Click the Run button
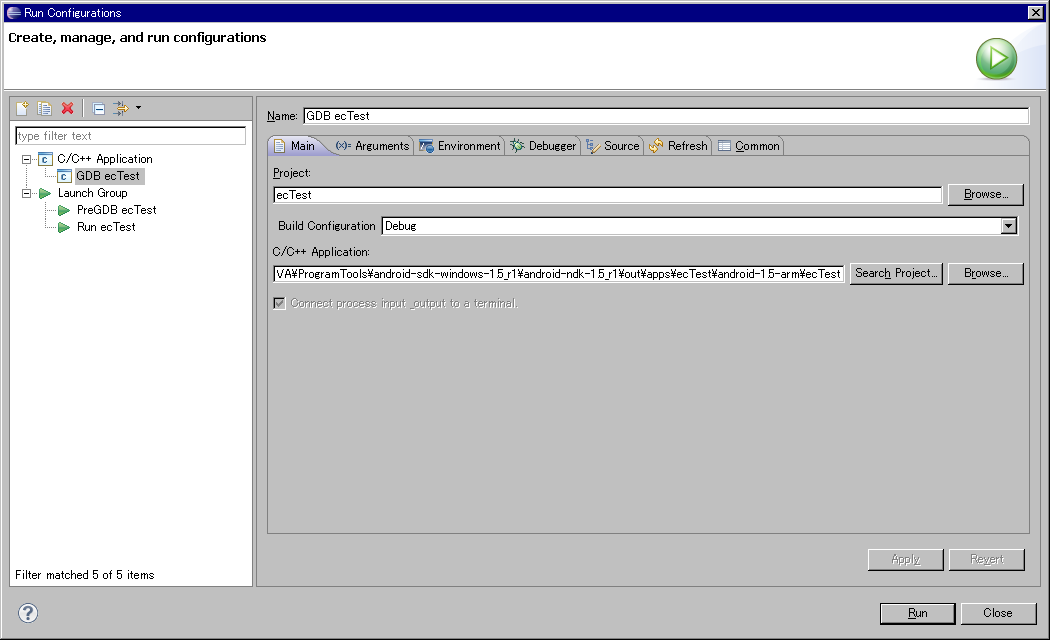 (917, 613)
